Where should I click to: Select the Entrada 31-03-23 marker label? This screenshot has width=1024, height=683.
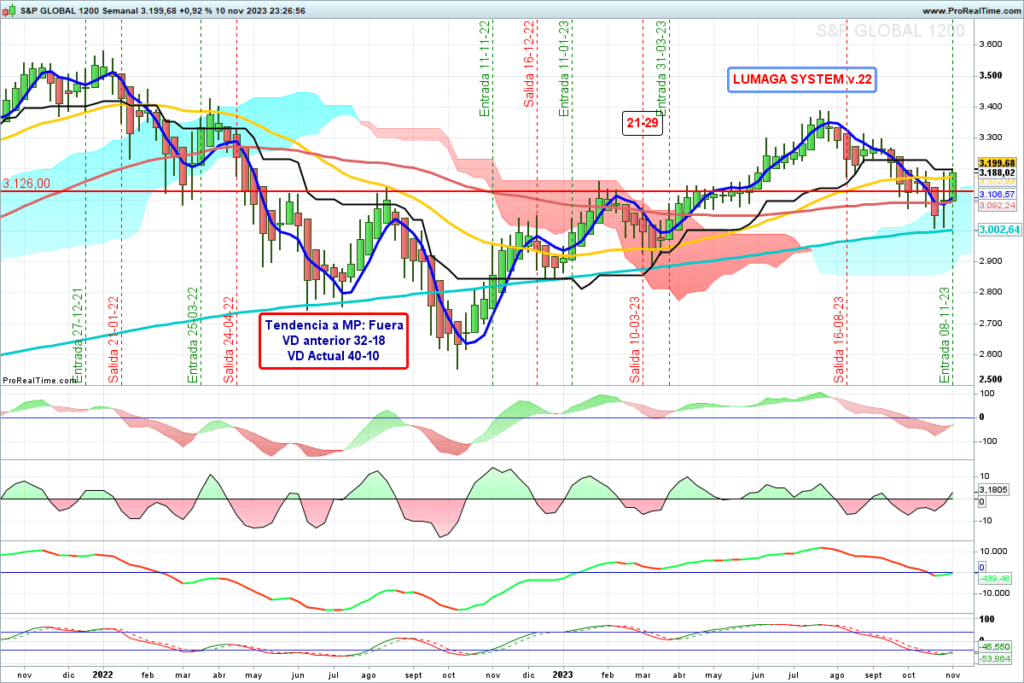click(661, 69)
